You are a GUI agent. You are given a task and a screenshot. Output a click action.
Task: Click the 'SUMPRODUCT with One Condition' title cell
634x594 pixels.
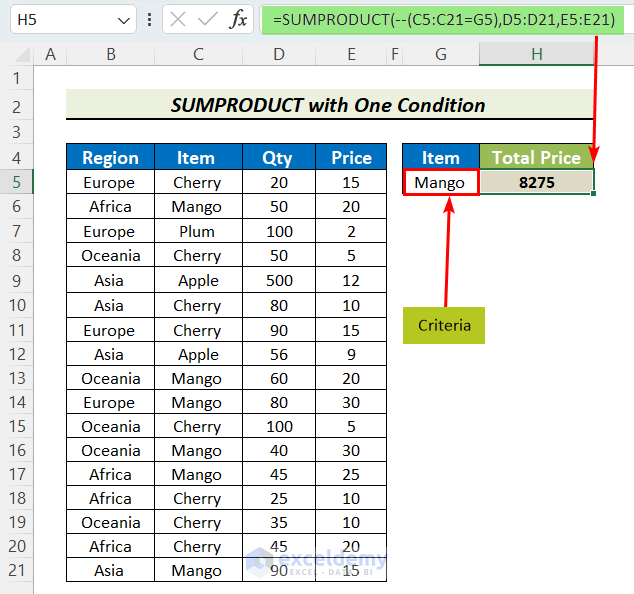330,105
